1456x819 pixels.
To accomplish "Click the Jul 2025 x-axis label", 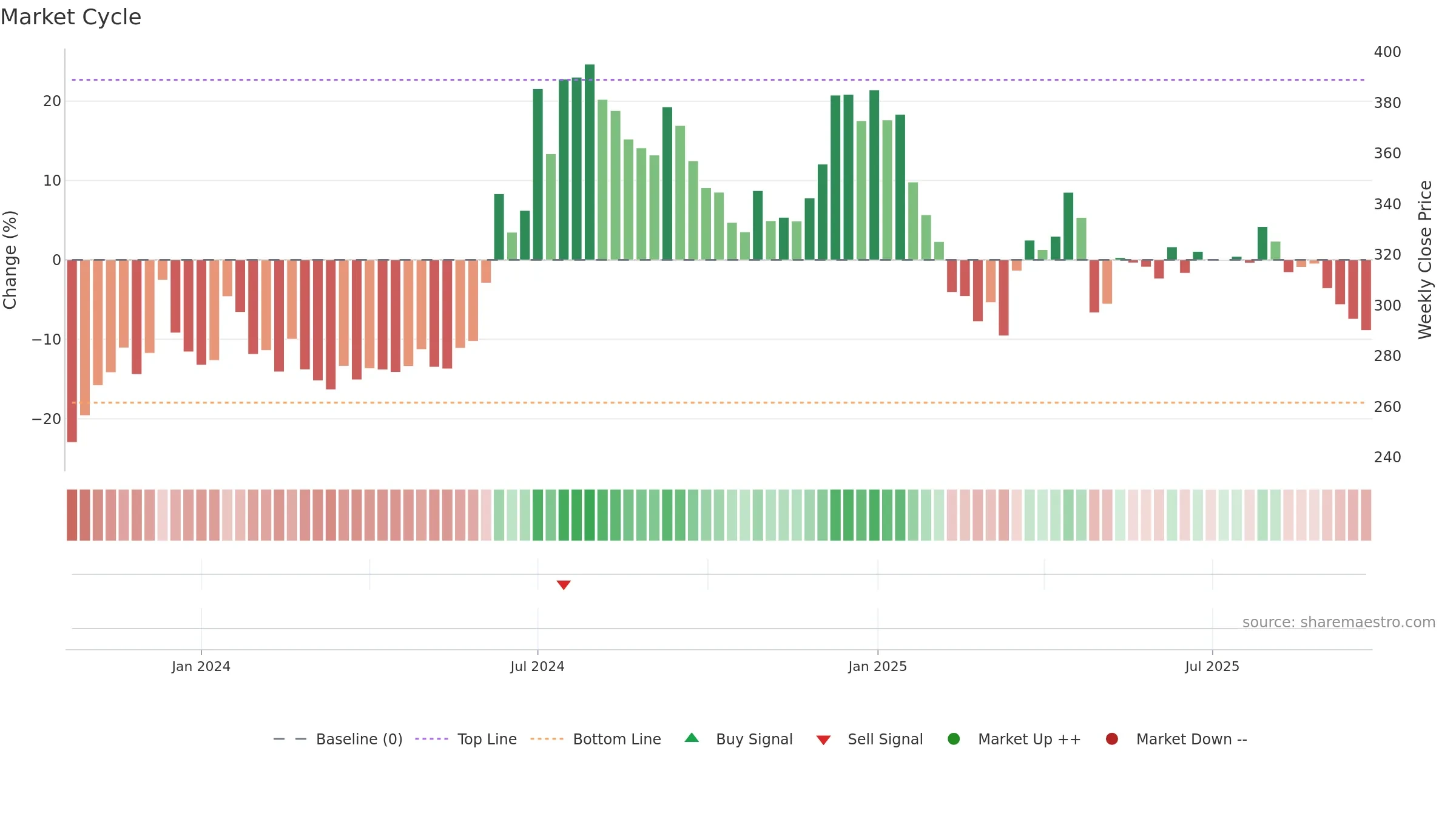I will (1212, 666).
